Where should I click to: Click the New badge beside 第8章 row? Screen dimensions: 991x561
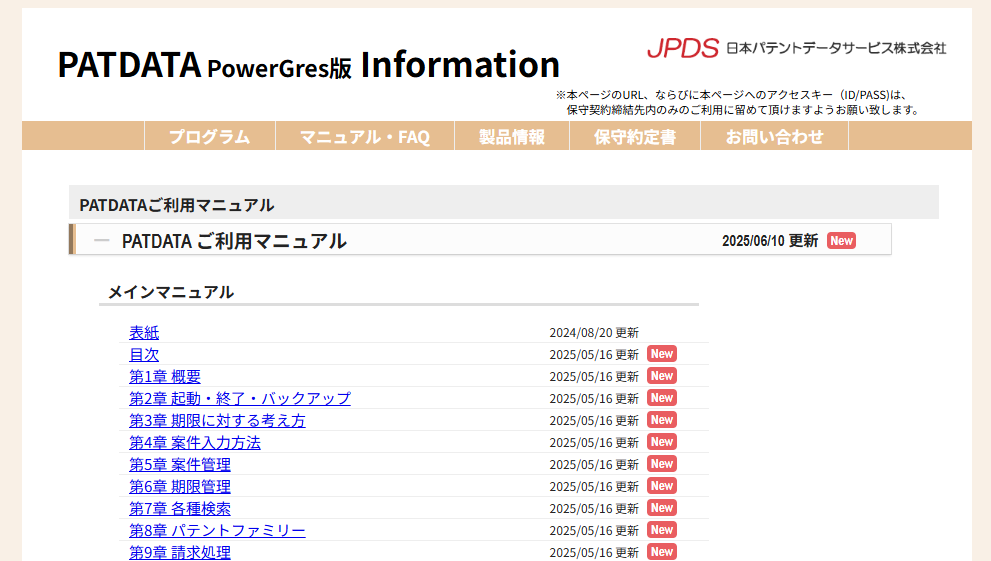click(662, 530)
